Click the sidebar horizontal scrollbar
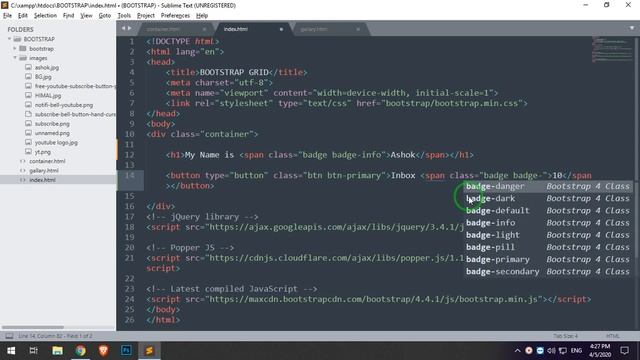 (33, 327)
